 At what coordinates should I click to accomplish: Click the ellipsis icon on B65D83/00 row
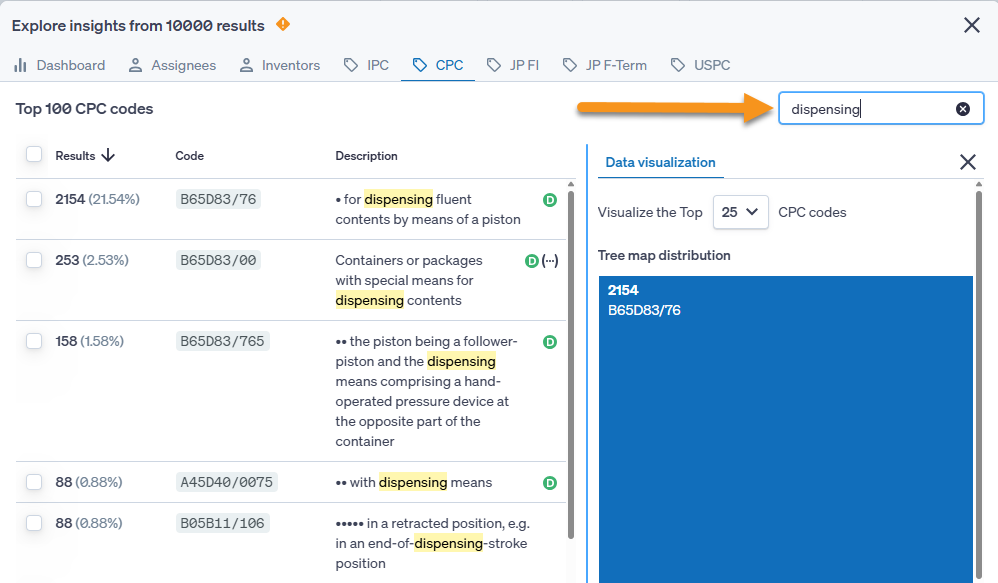click(x=549, y=261)
